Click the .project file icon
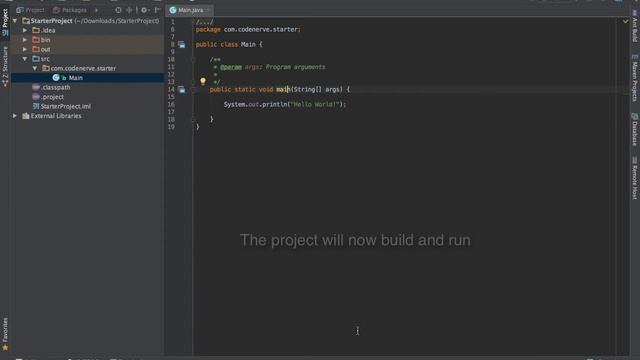The width and height of the screenshot is (640, 360). [36, 97]
